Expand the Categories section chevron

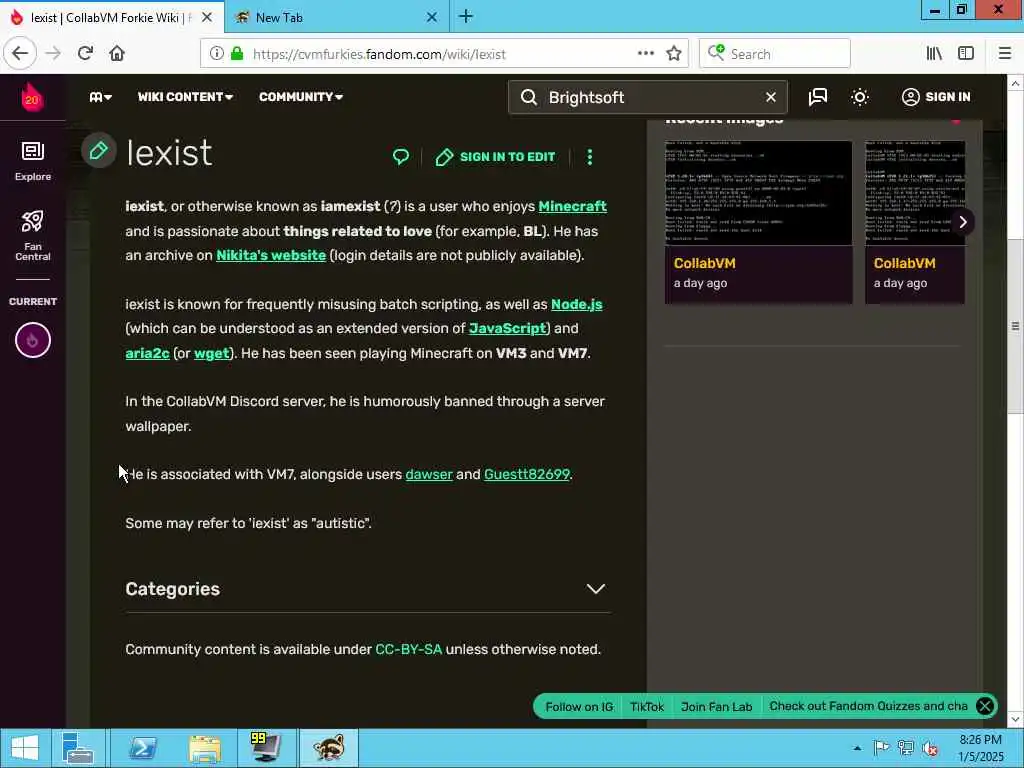[x=596, y=589]
